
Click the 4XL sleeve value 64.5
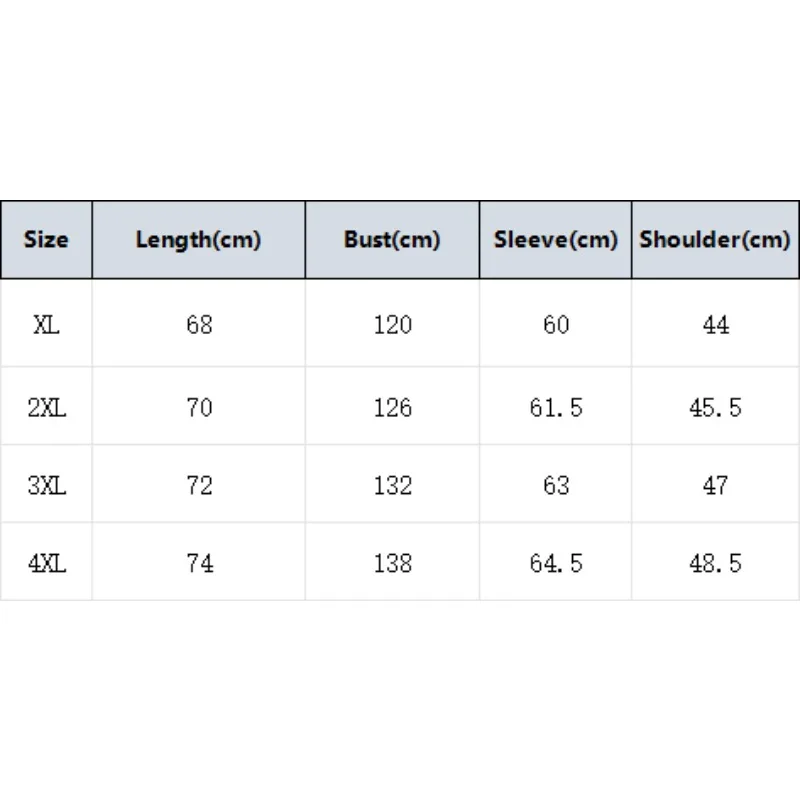556,563
